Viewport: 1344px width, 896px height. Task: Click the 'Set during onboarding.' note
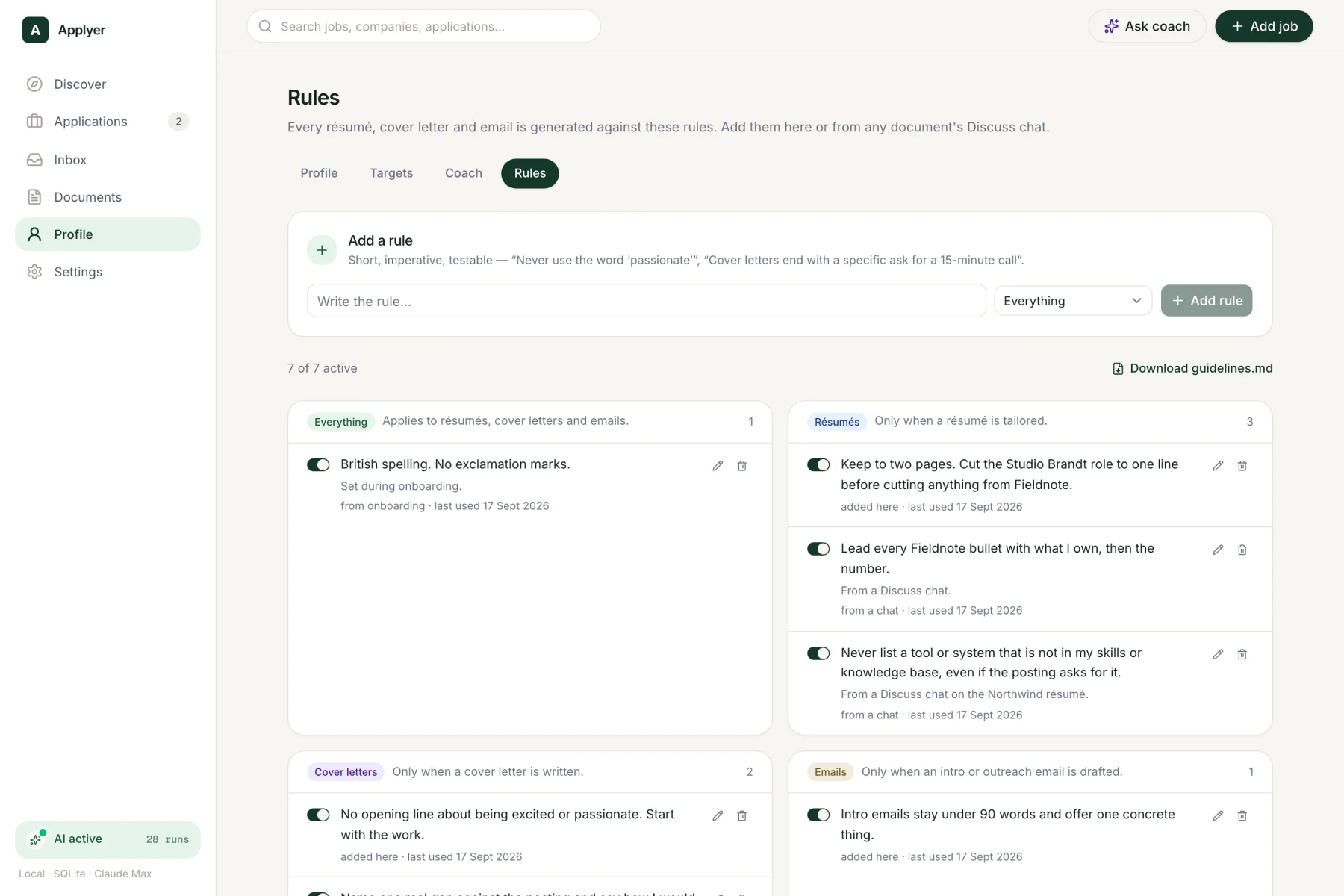(401, 486)
